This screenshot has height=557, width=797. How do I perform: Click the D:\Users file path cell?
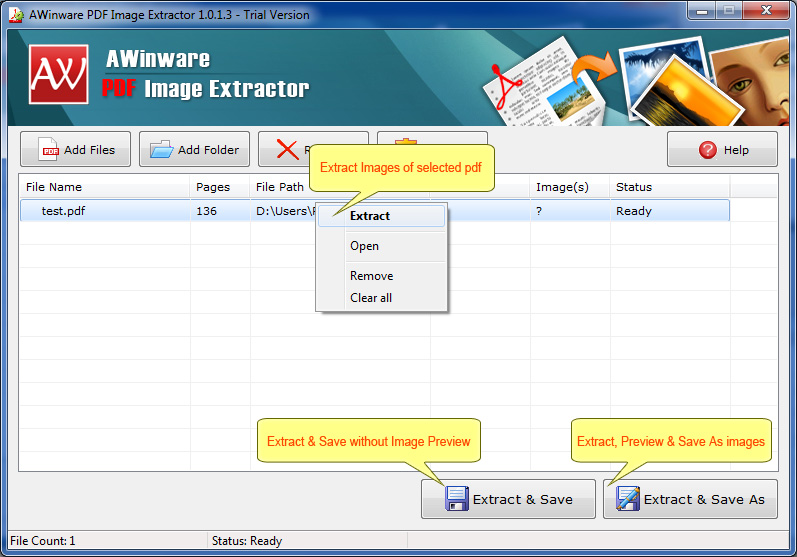(285, 211)
